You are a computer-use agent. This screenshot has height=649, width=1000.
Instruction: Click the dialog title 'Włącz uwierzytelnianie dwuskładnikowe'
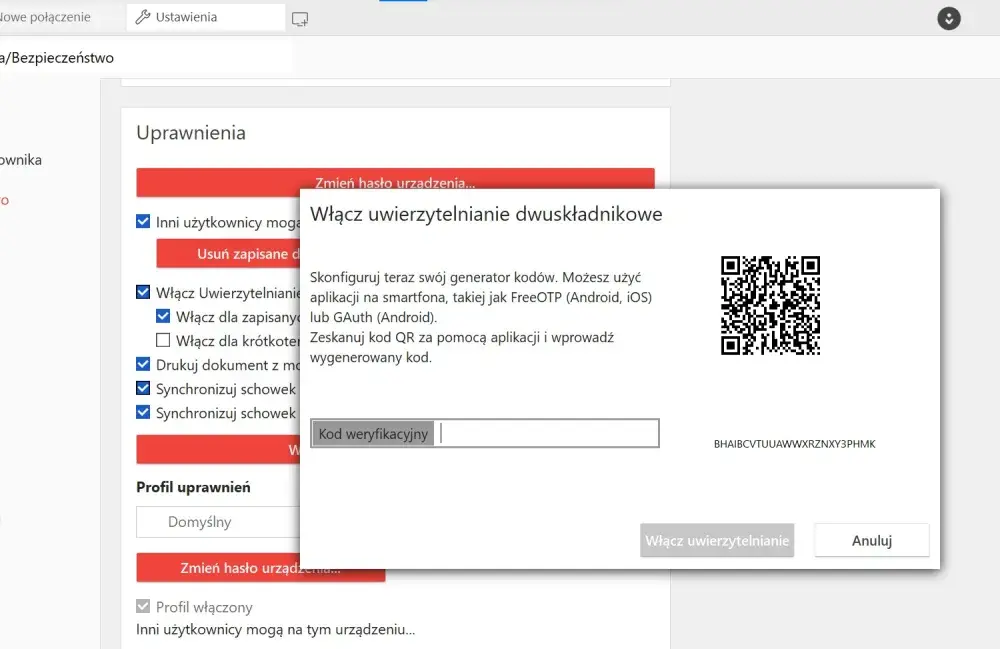click(x=486, y=214)
